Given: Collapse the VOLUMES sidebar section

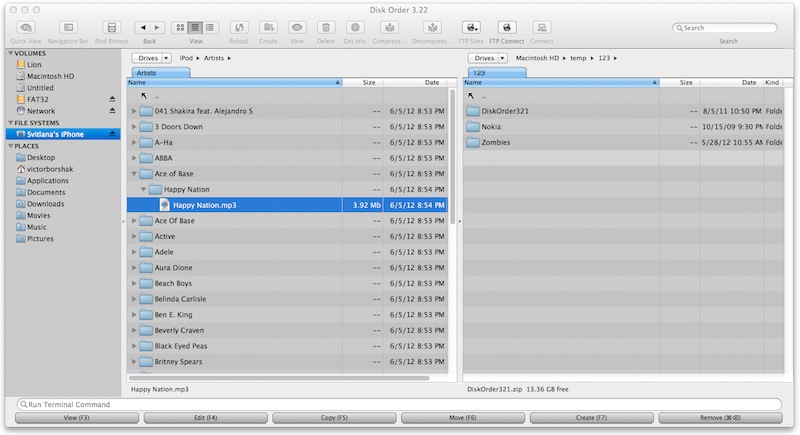Looking at the screenshot, I should pyautogui.click(x=11, y=53).
